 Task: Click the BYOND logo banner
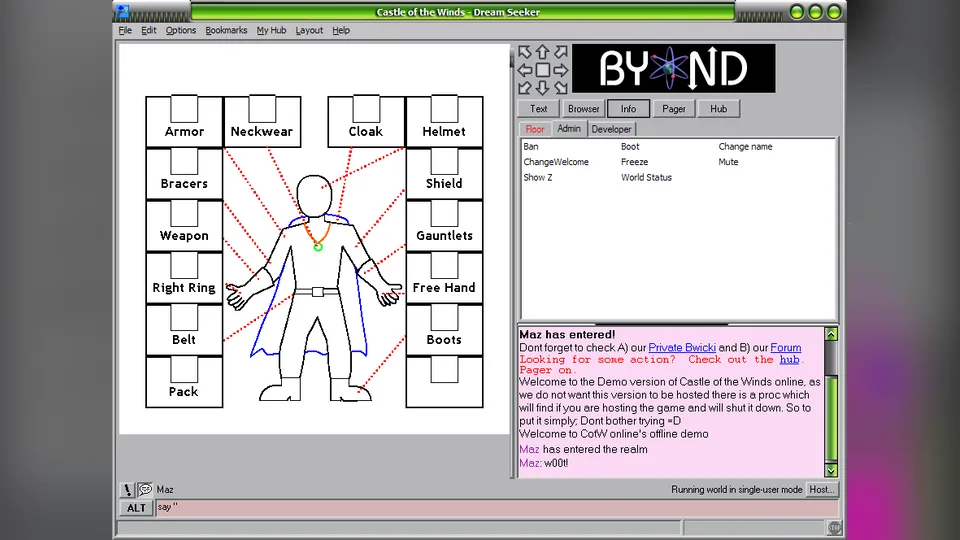673,68
